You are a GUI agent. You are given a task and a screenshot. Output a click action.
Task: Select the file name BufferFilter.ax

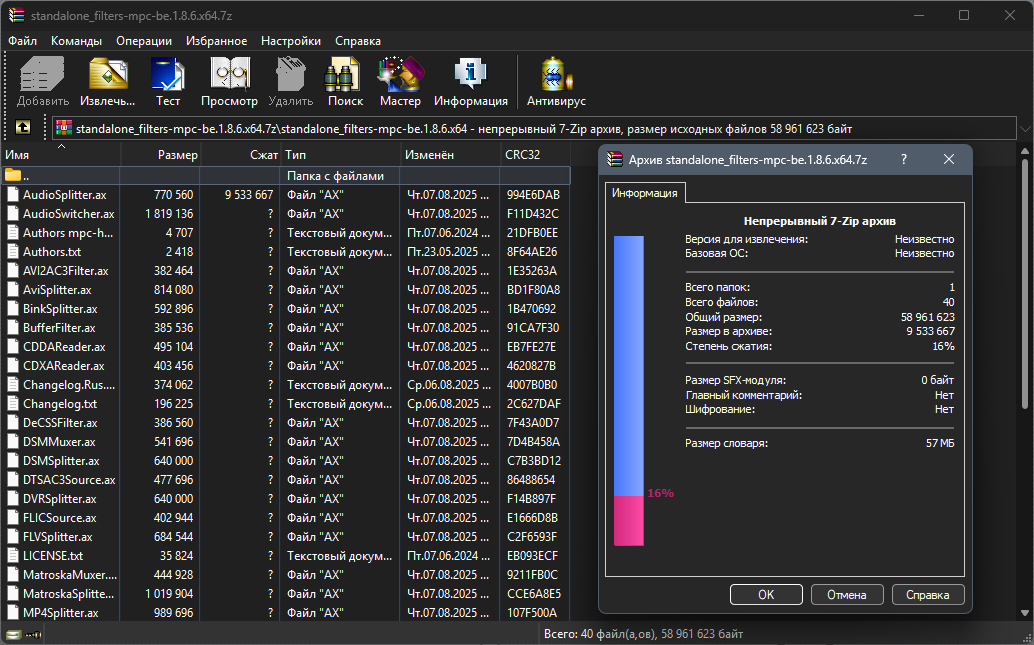click(x=59, y=328)
